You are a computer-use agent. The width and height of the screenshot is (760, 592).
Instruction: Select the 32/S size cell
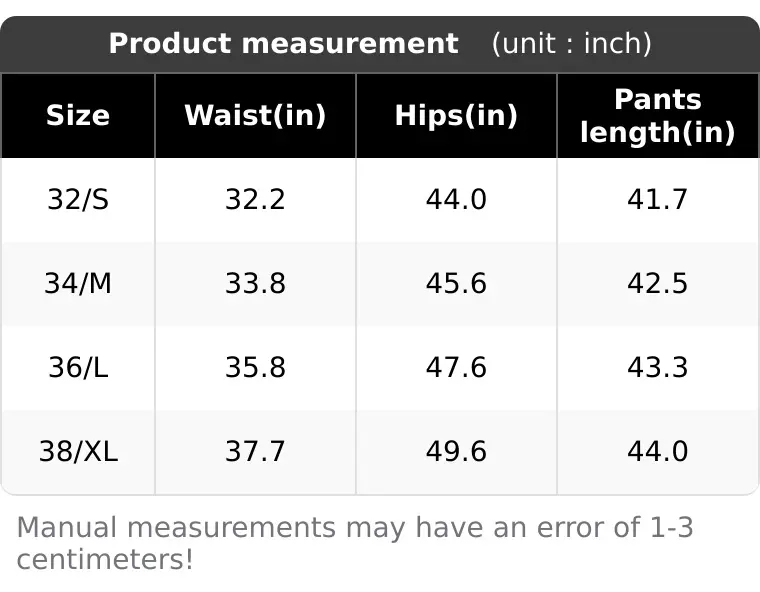(78, 199)
